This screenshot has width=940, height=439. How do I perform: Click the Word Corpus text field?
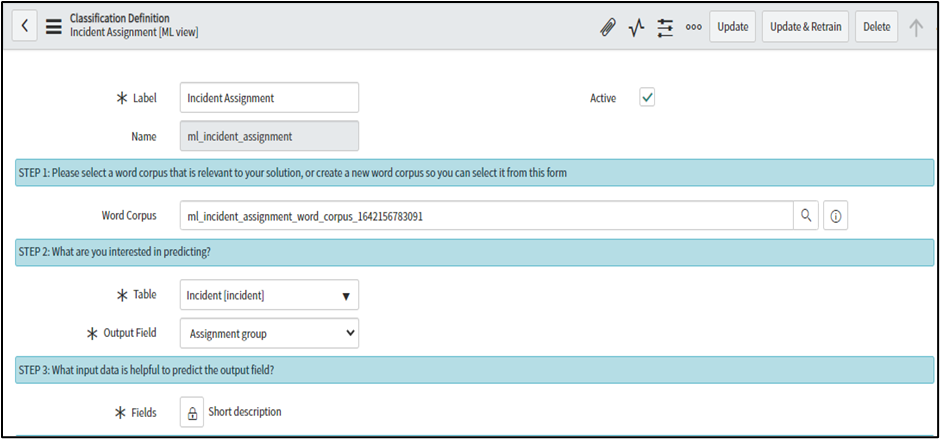tap(487, 215)
